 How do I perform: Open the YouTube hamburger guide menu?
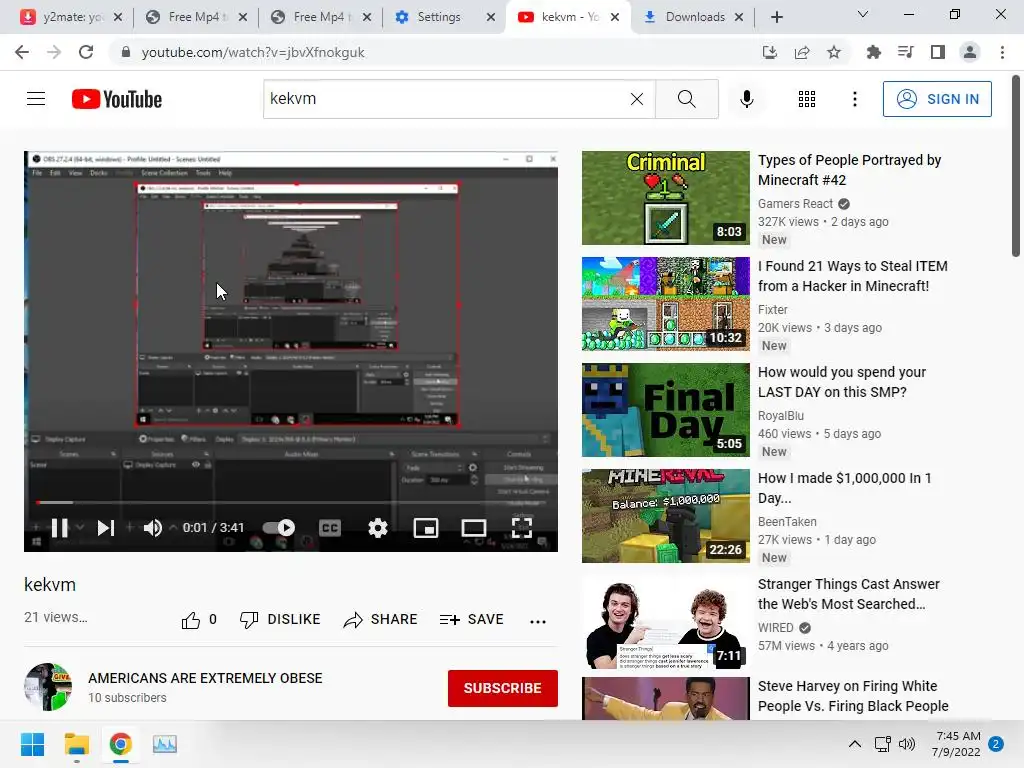36,99
